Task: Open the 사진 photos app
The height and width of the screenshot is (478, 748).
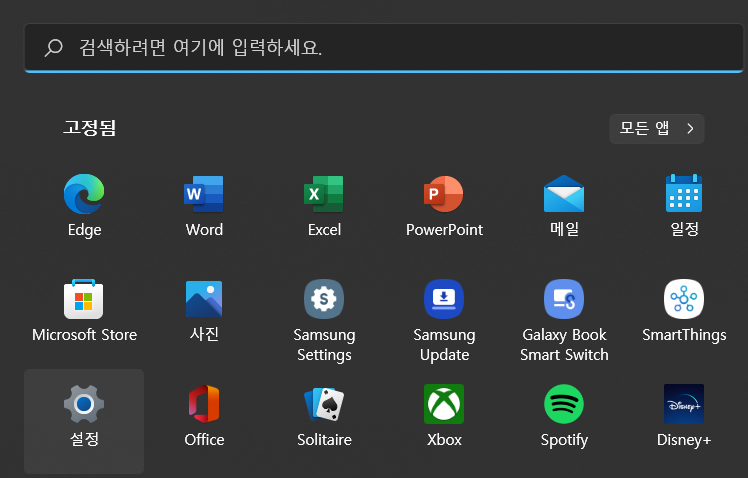Action: coord(204,311)
